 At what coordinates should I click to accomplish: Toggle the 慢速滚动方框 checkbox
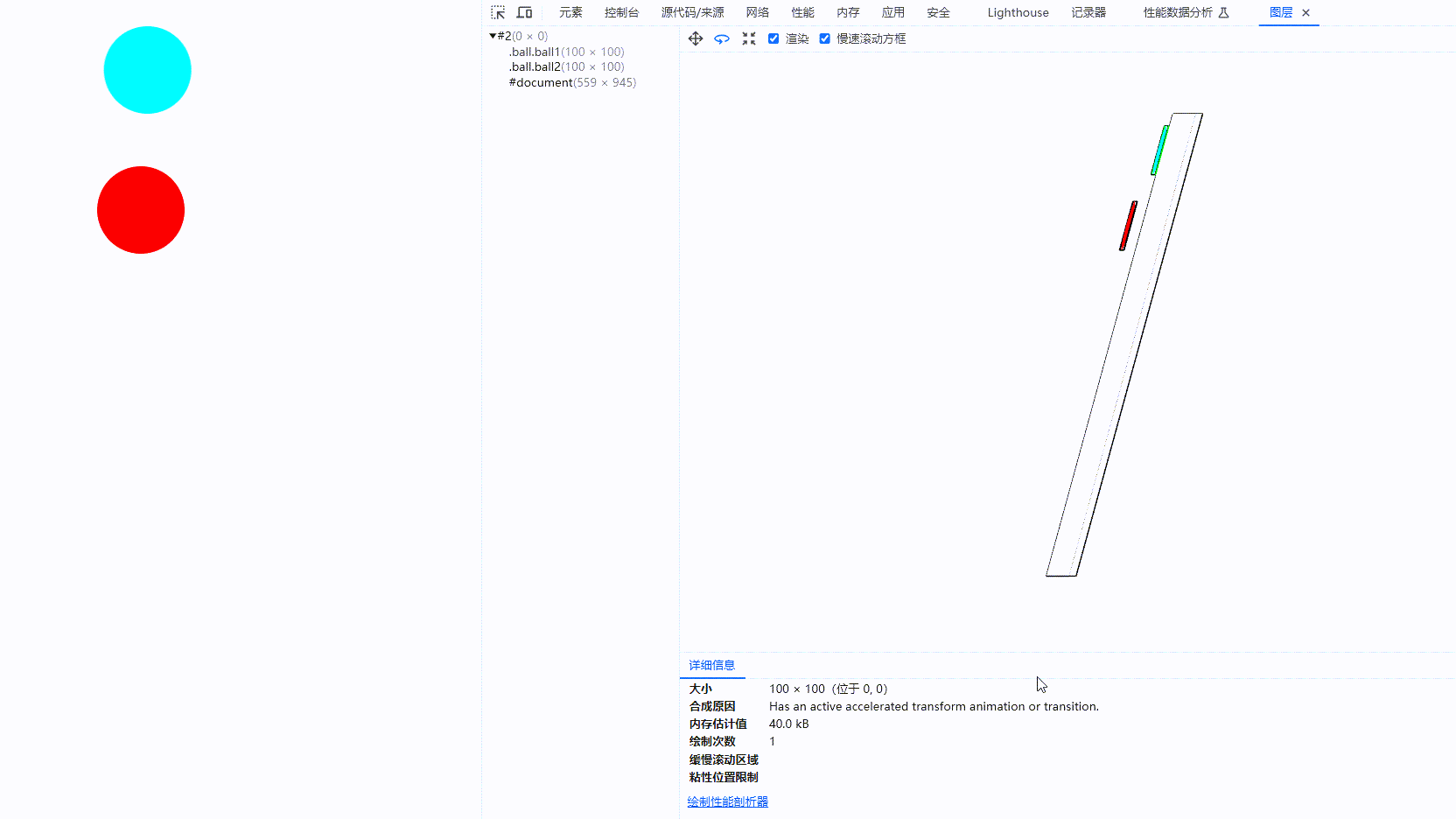[824, 38]
